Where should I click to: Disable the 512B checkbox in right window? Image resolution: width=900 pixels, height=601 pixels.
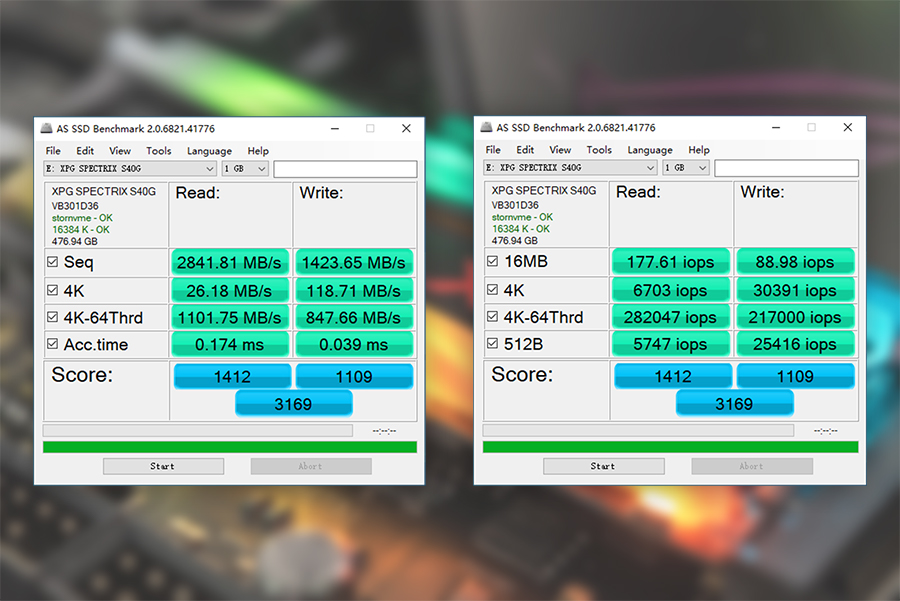click(x=492, y=343)
